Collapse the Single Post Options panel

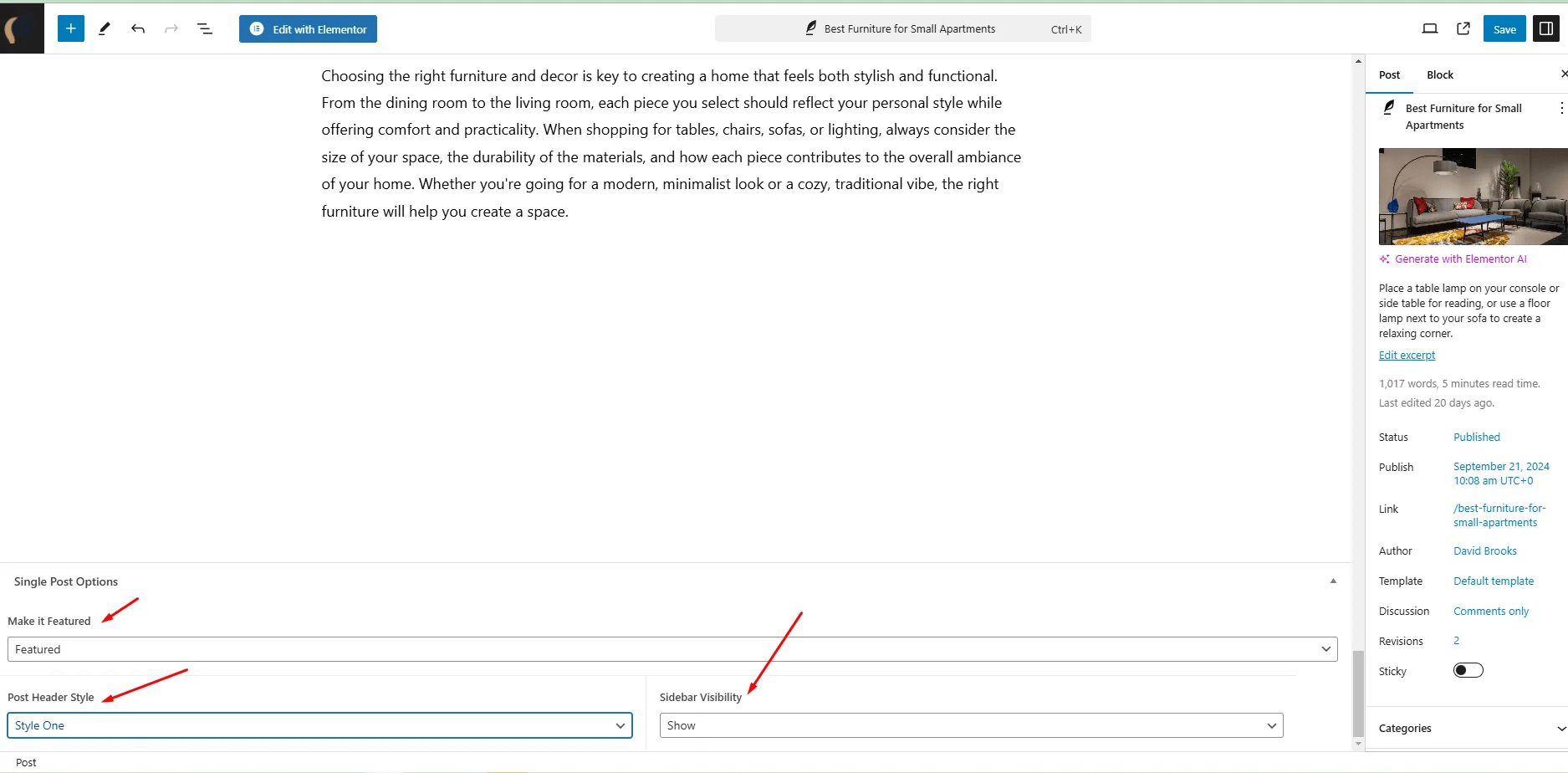pos(1333,581)
